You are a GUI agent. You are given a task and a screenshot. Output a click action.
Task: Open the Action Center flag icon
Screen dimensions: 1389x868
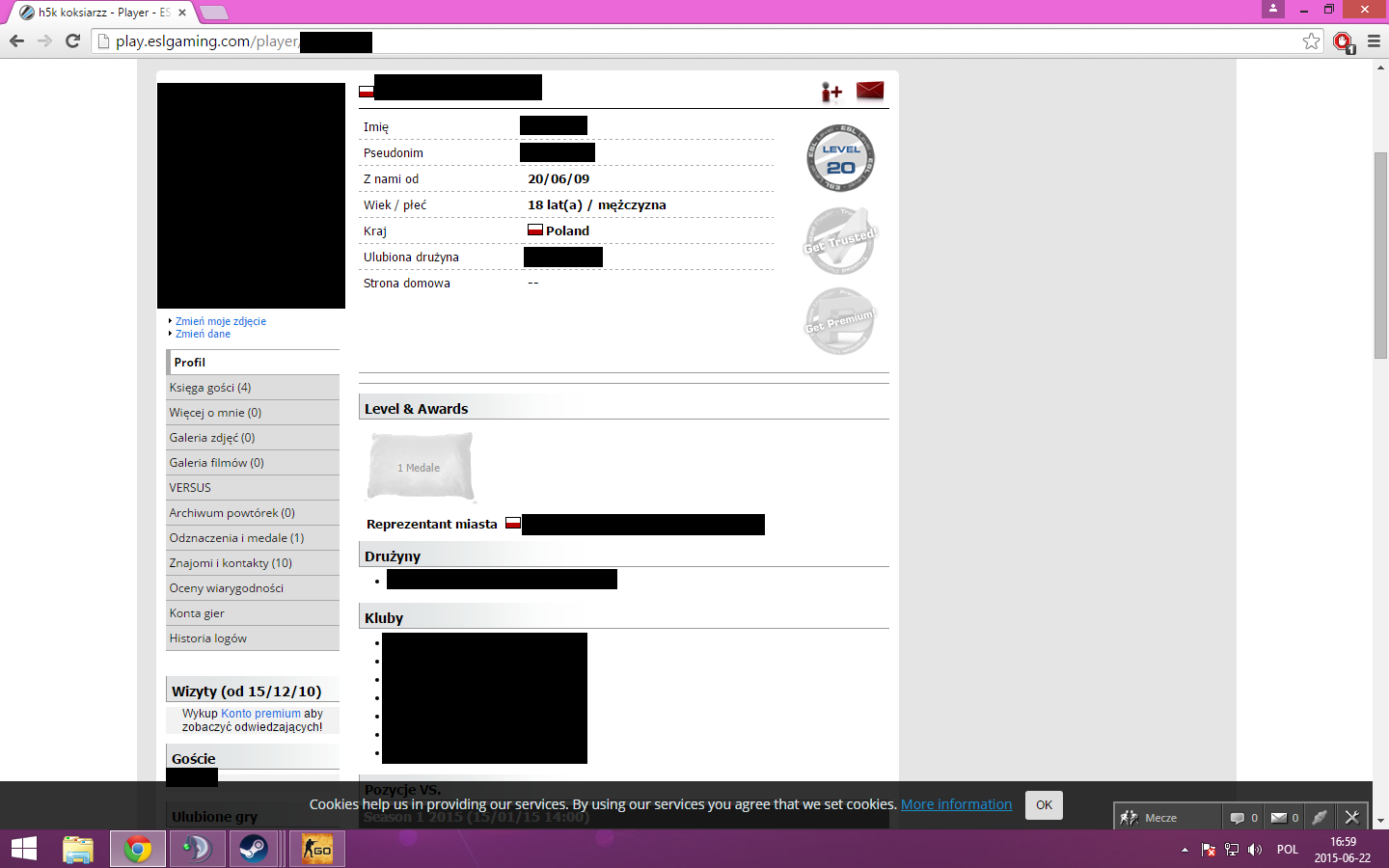1208,850
